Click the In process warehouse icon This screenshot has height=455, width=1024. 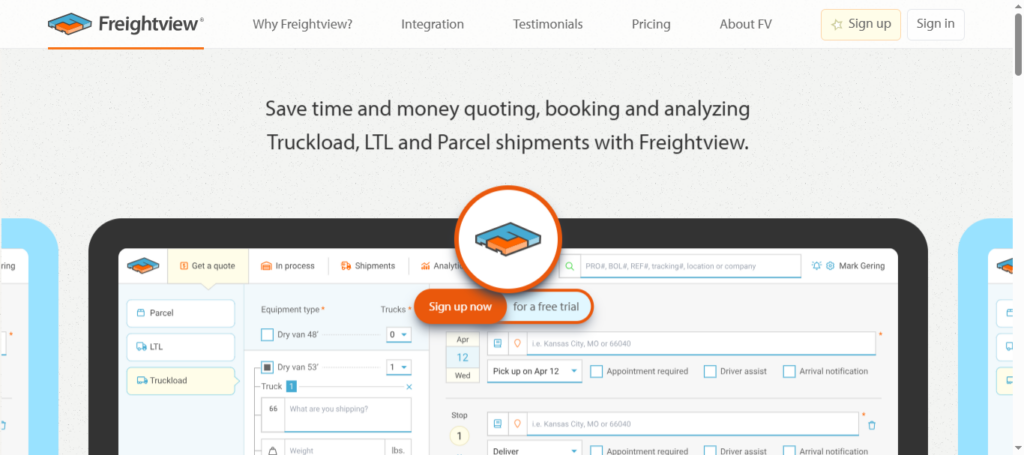click(266, 266)
